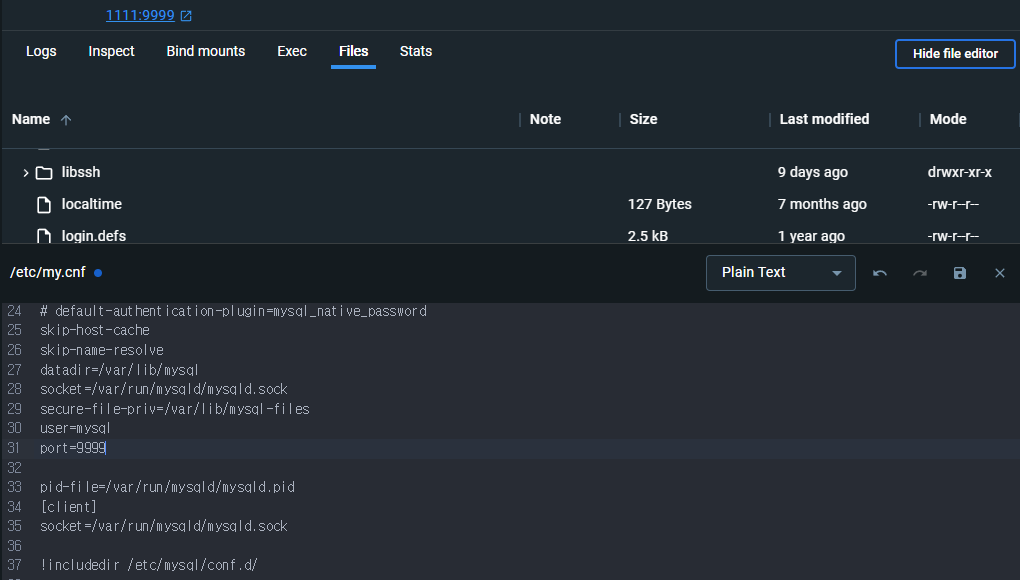
Task: Open the Exec tab
Action: [292, 51]
